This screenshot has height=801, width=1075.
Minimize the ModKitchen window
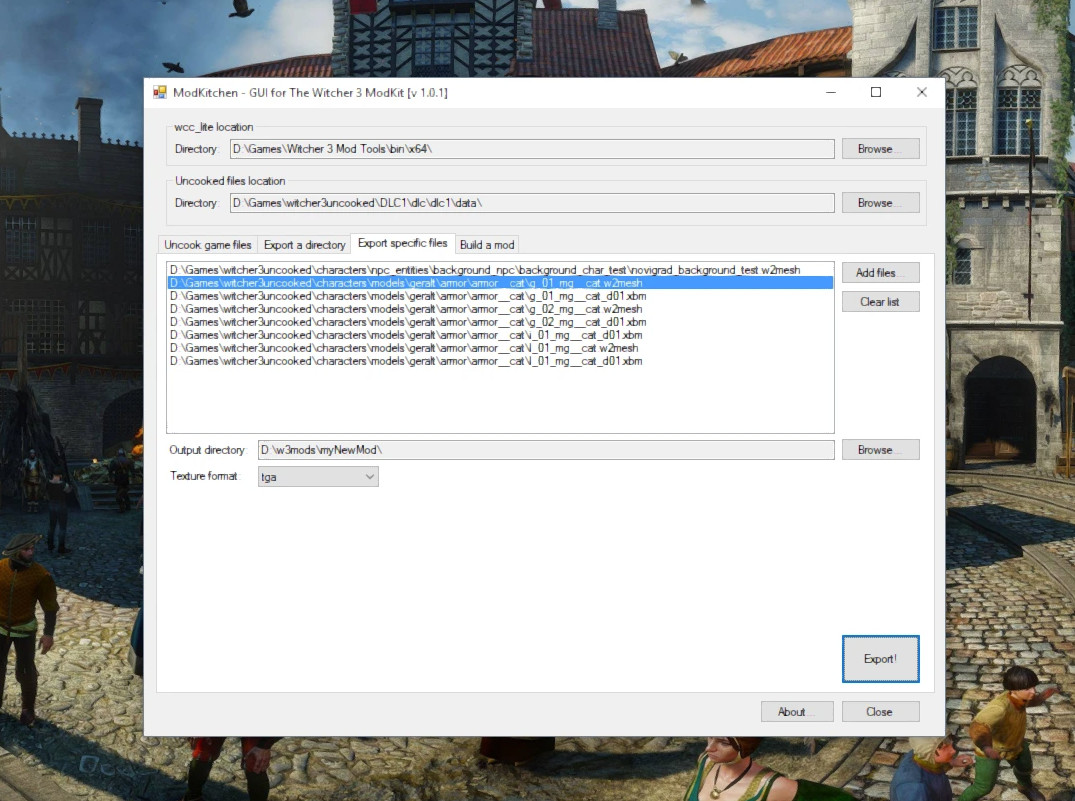tap(831, 92)
